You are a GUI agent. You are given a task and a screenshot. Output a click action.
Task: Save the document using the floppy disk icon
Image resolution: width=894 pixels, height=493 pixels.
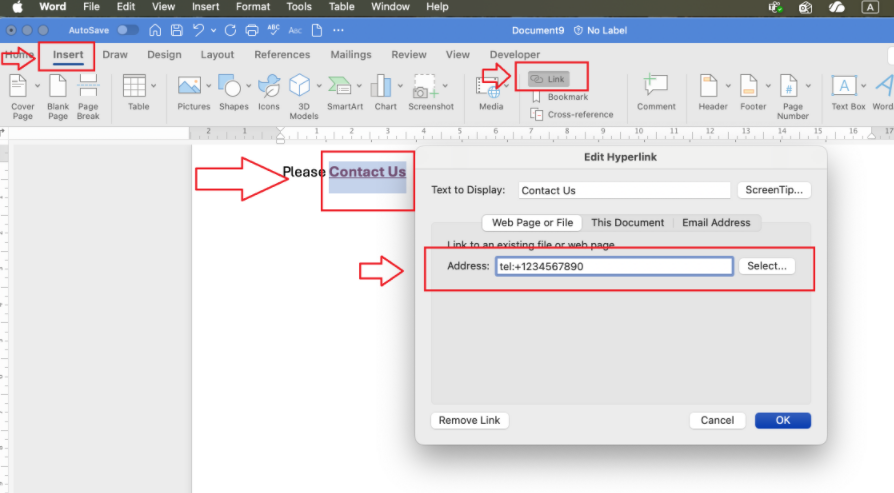pyautogui.click(x=176, y=30)
